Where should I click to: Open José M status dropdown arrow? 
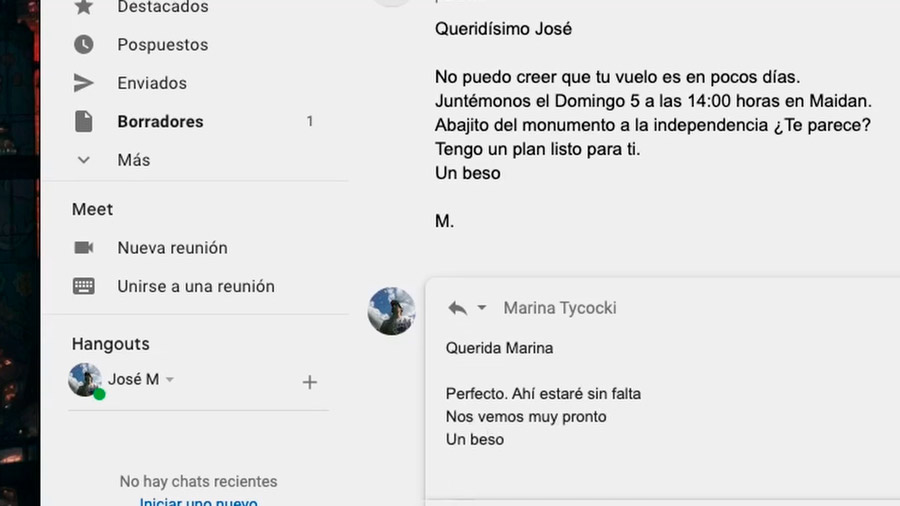click(x=170, y=379)
